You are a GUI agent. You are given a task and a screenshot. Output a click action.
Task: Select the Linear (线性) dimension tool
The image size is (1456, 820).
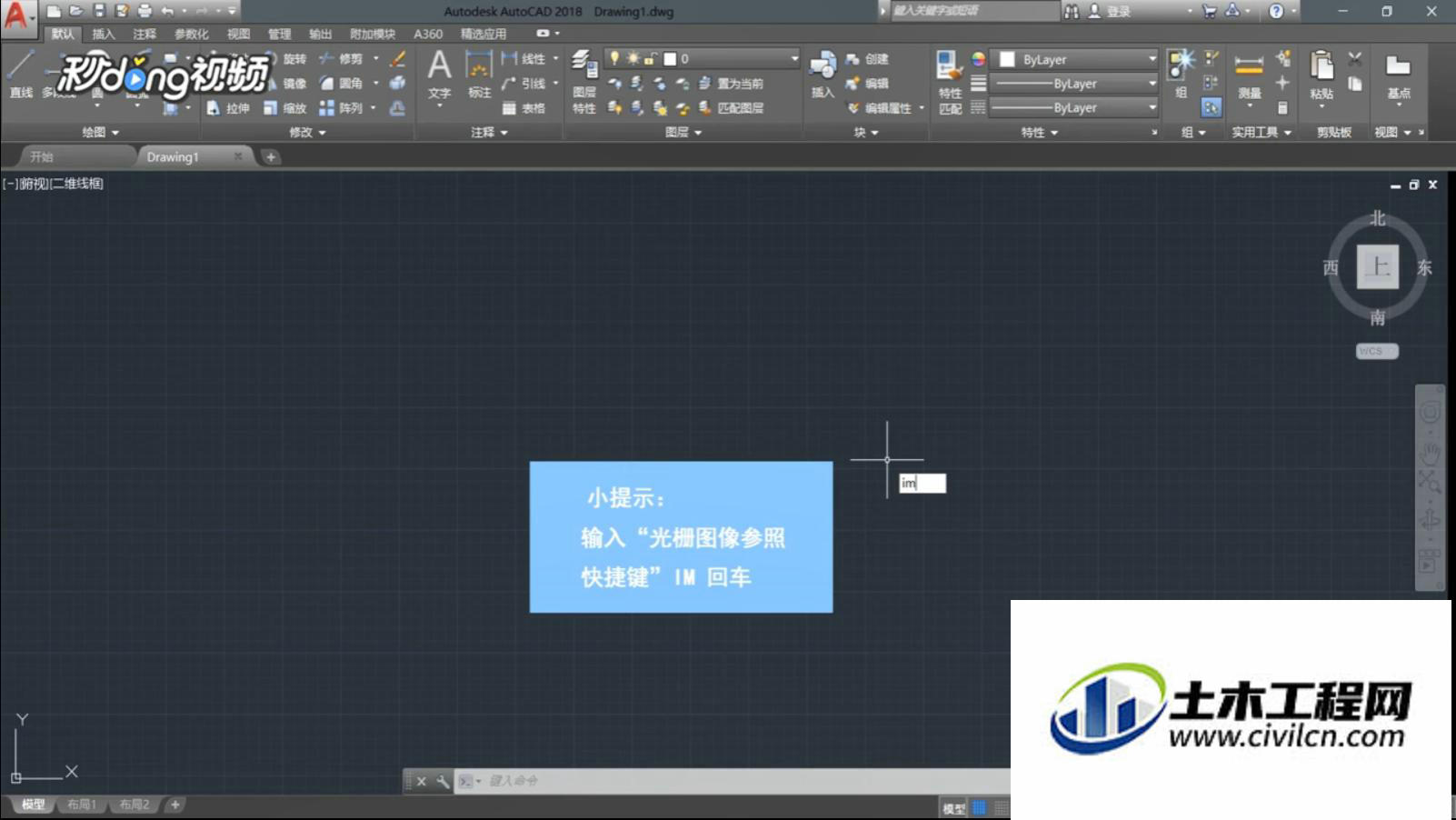coord(524,59)
